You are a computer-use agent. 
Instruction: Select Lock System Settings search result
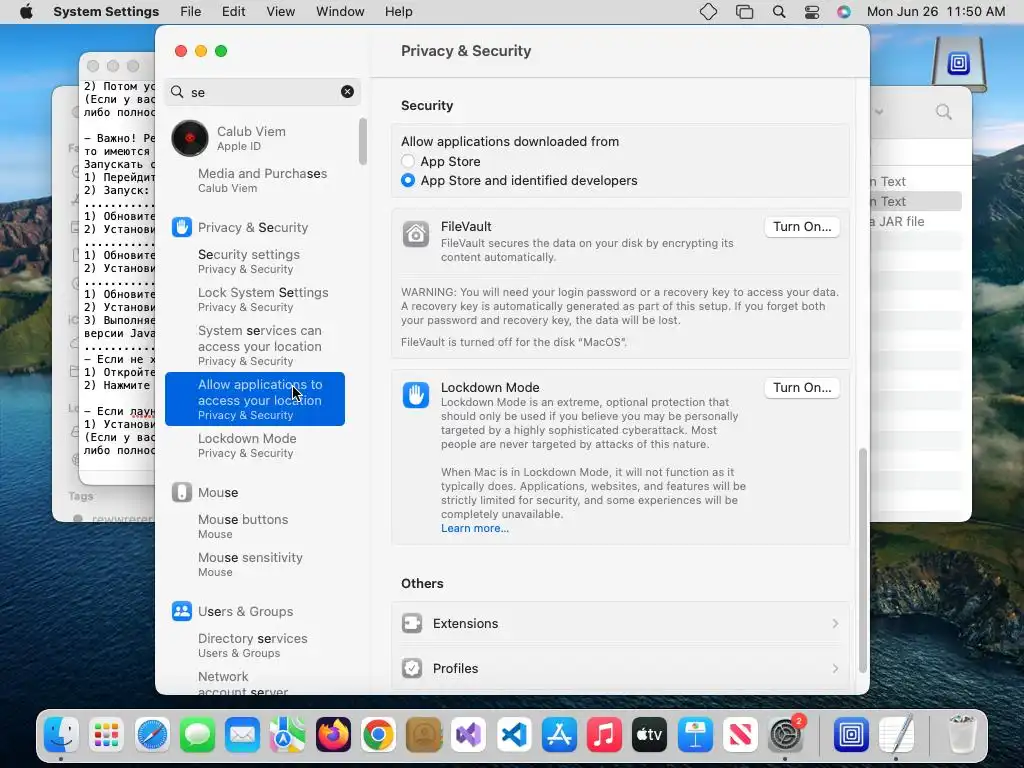coord(255,299)
